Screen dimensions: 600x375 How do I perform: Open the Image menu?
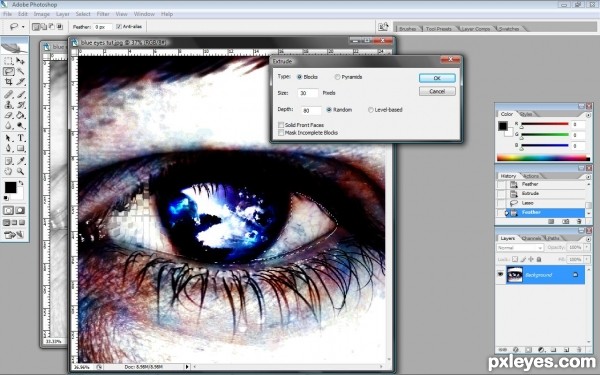pos(42,14)
